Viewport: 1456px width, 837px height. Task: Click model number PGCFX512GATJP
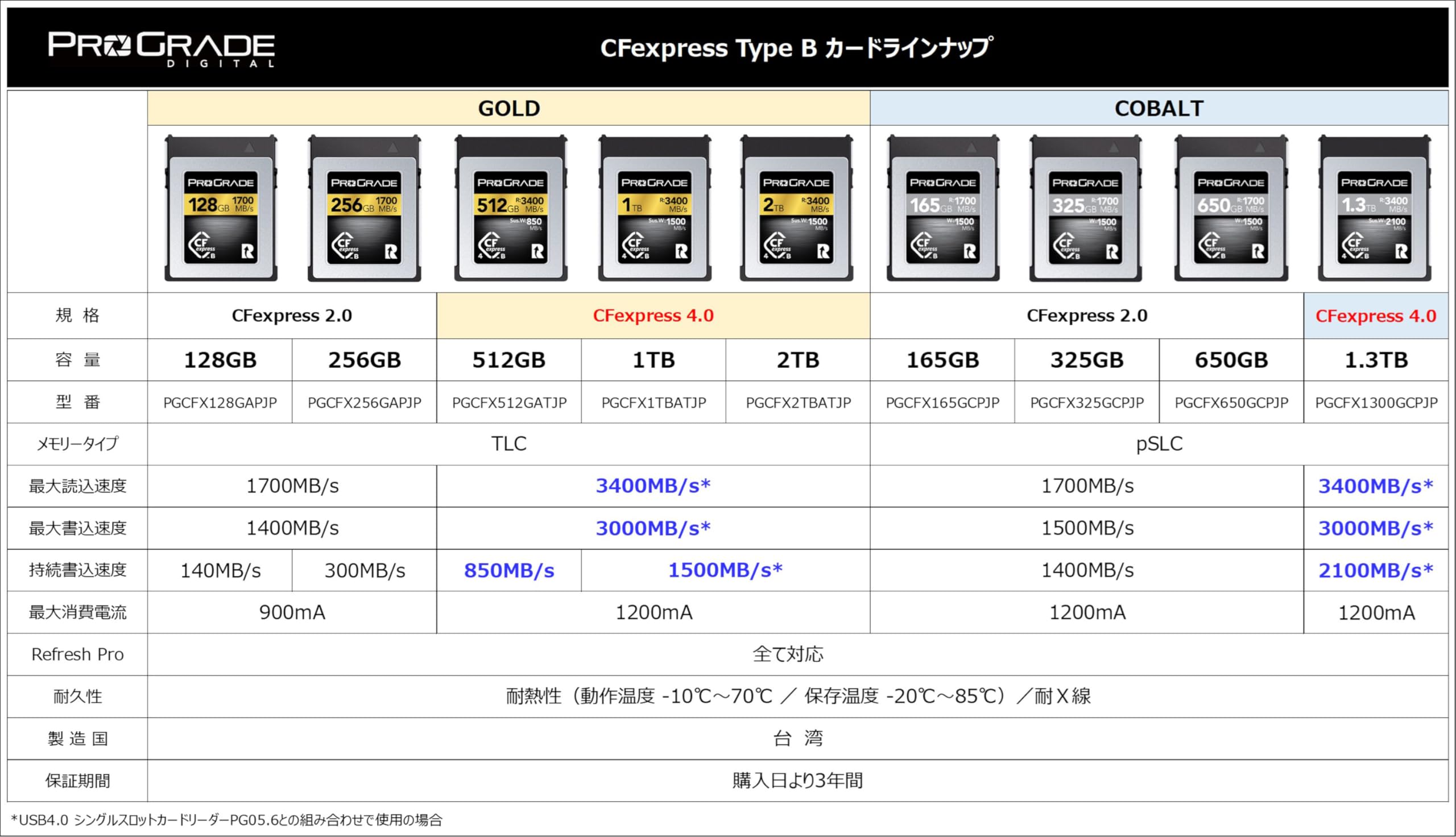coord(509,403)
